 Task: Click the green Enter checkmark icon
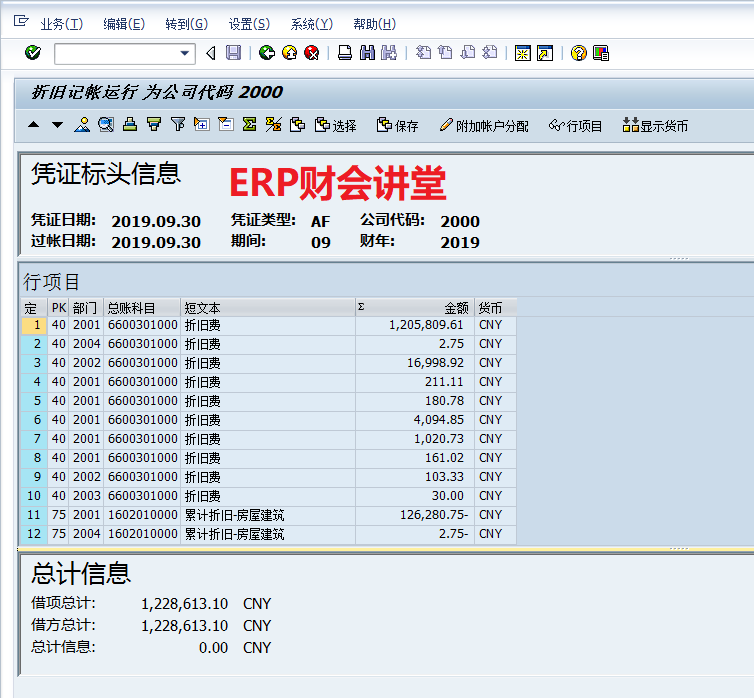point(33,53)
